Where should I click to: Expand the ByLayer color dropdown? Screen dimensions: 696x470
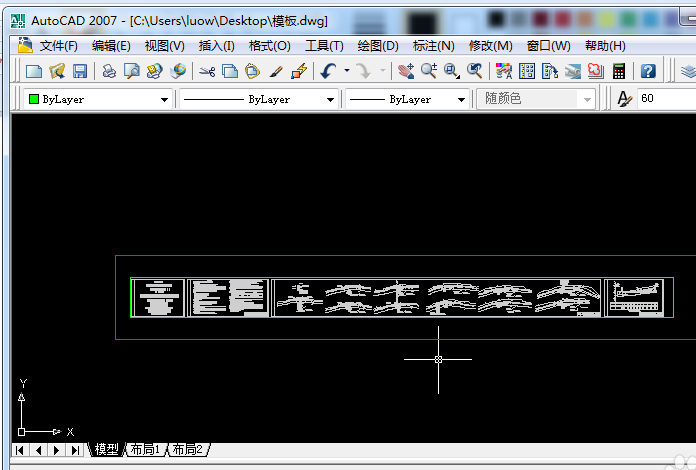click(x=164, y=99)
